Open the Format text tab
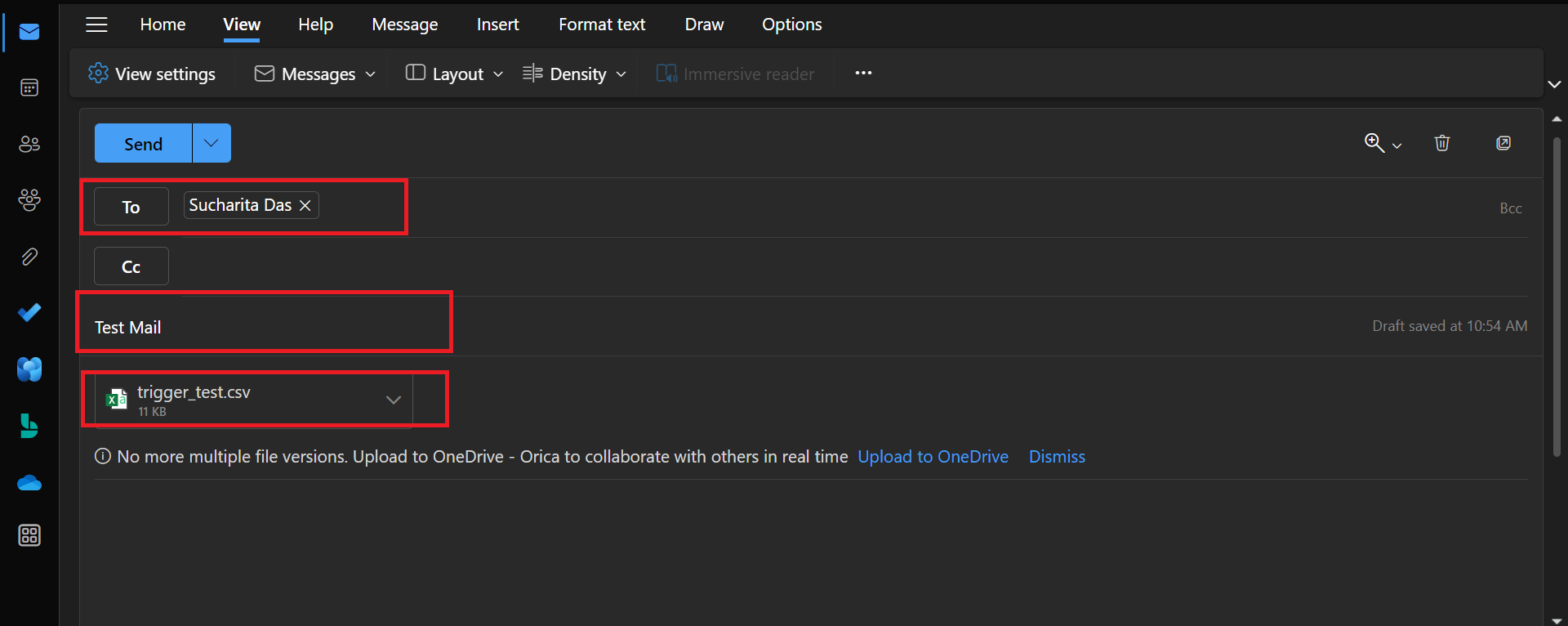Viewport: 1568px width, 626px height. (x=602, y=25)
